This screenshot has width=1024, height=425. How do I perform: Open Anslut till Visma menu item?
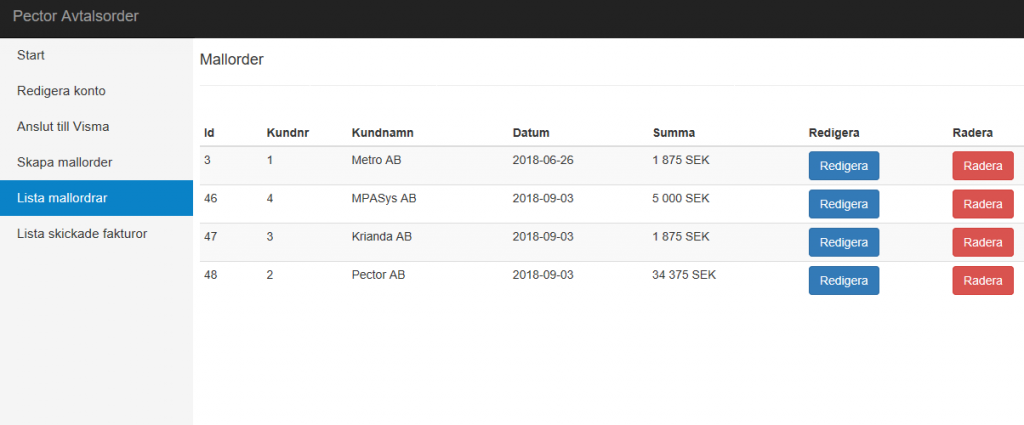point(96,127)
